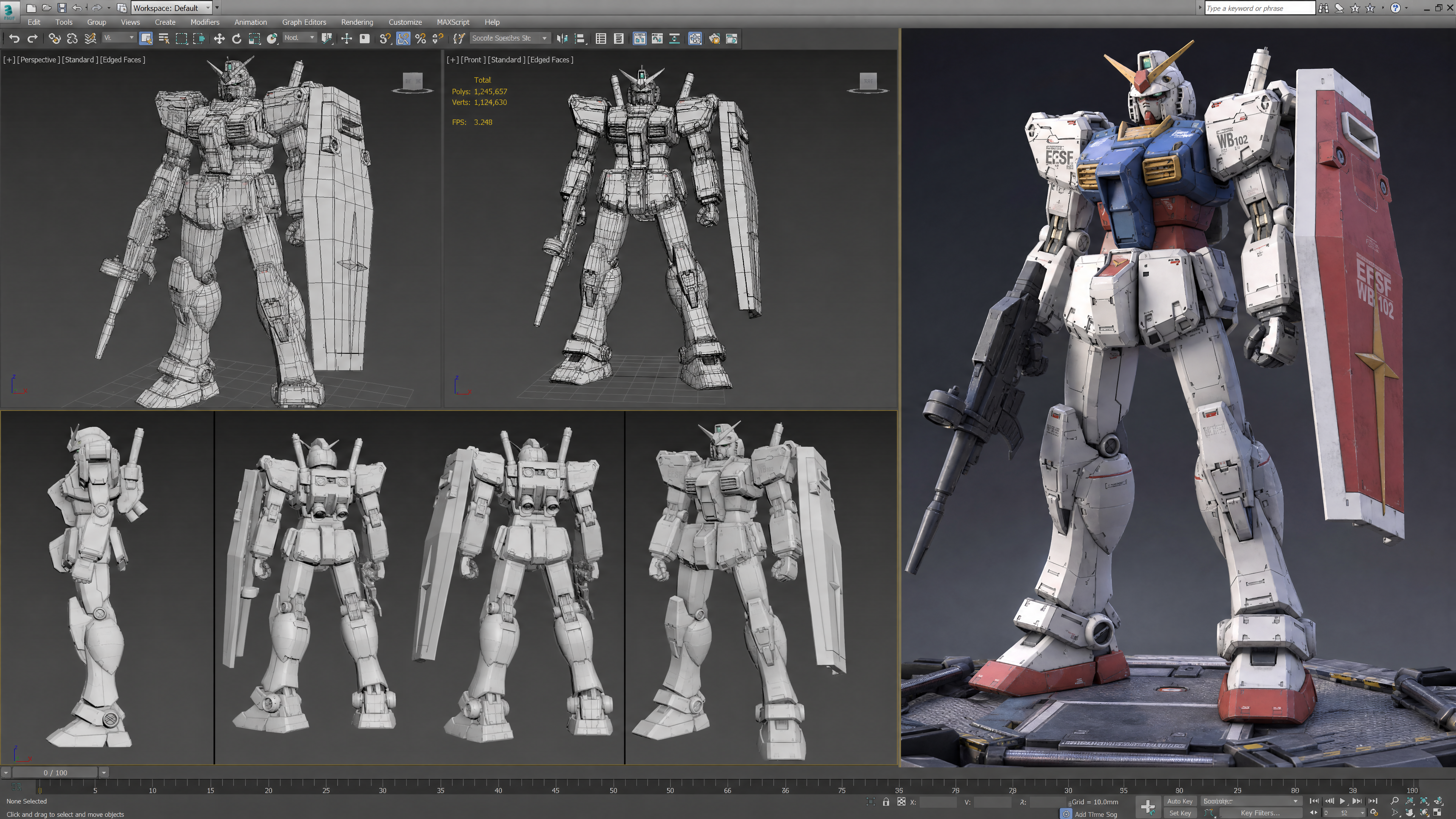Go to start of animation

(x=1314, y=801)
